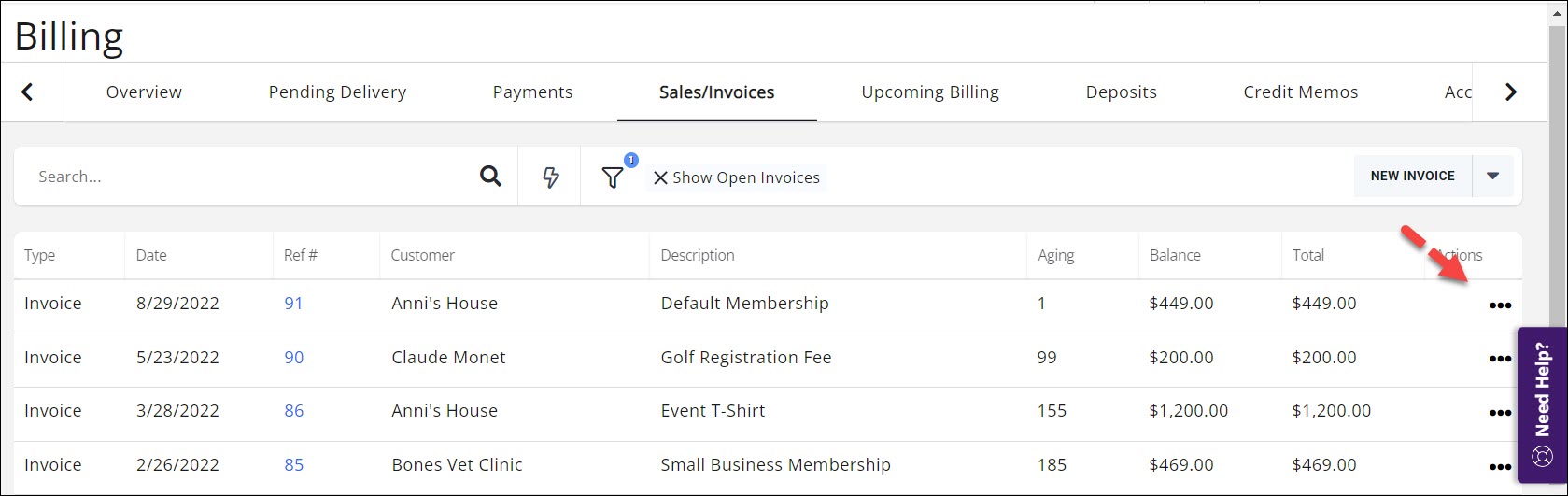Sort the table by the Aging column header
The height and width of the screenshot is (496, 1568).
(x=1056, y=255)
